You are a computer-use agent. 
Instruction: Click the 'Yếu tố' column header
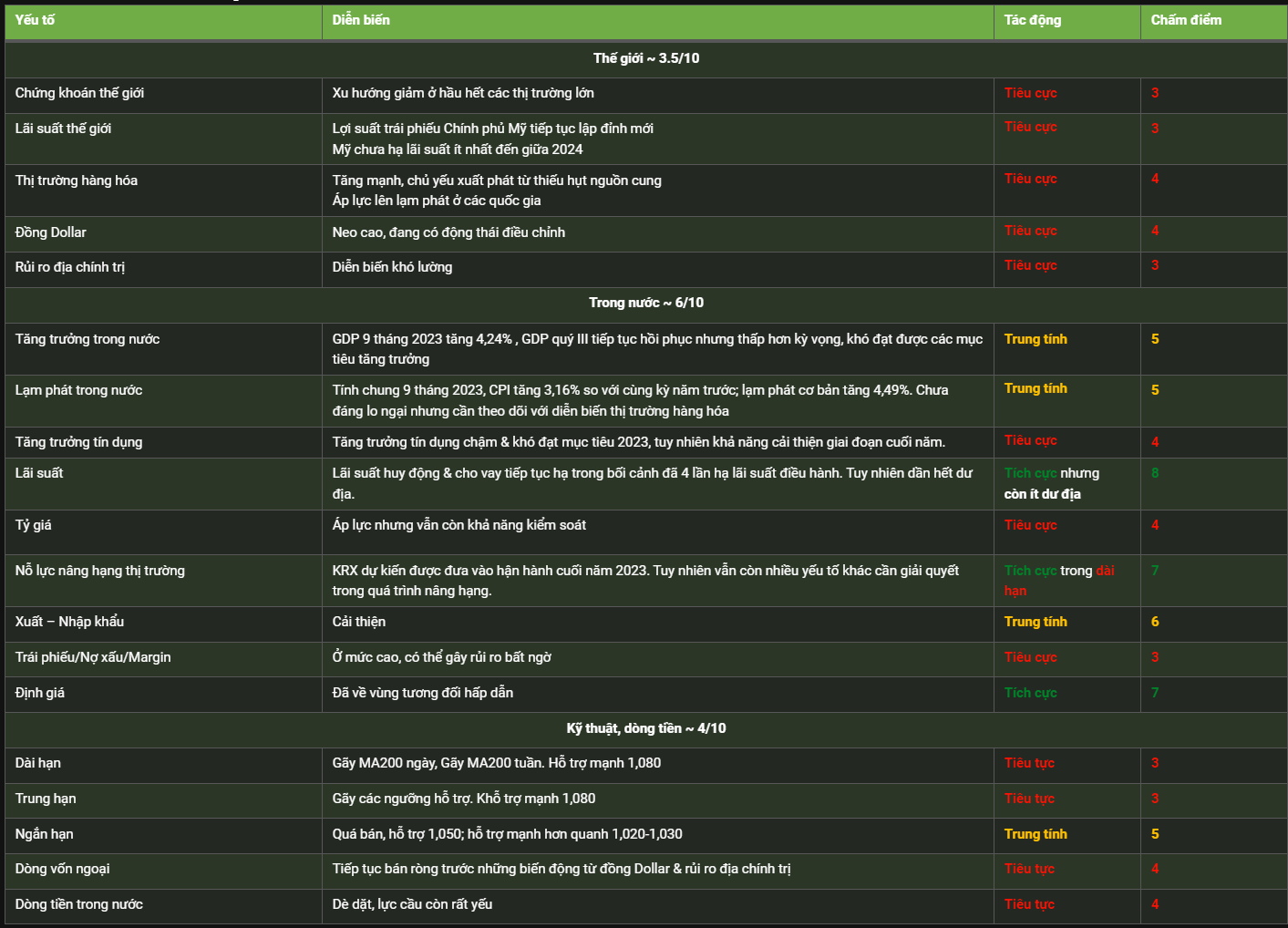(163, 21)
